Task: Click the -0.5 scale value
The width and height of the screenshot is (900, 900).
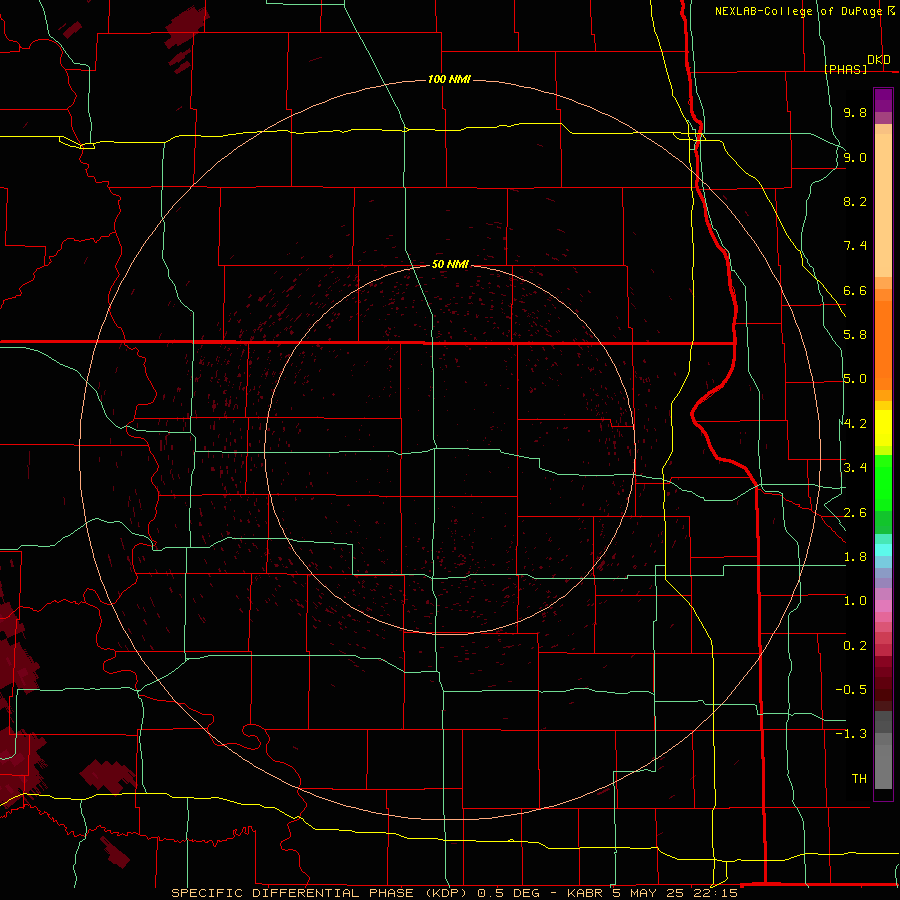Action: [851, 690]
